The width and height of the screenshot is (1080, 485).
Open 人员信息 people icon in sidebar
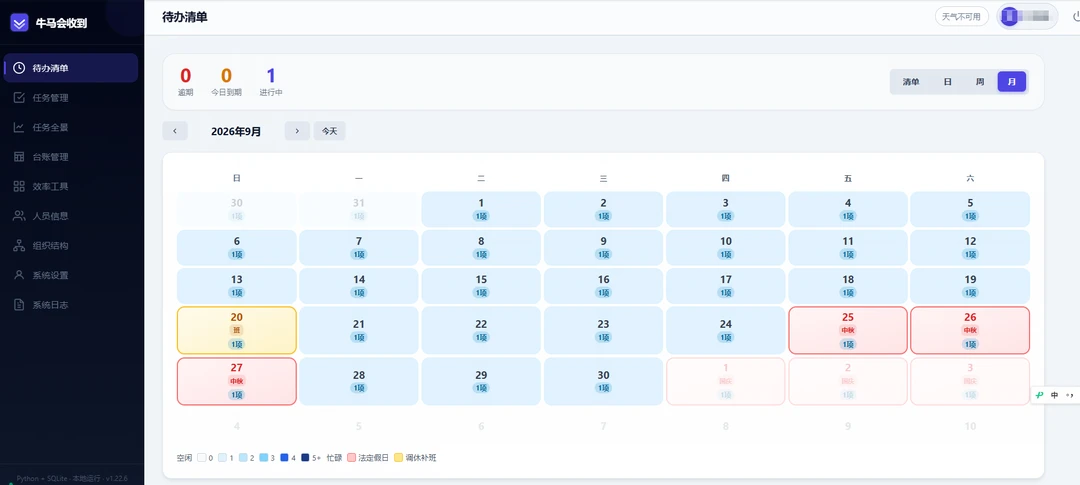(x=19, y=216)
